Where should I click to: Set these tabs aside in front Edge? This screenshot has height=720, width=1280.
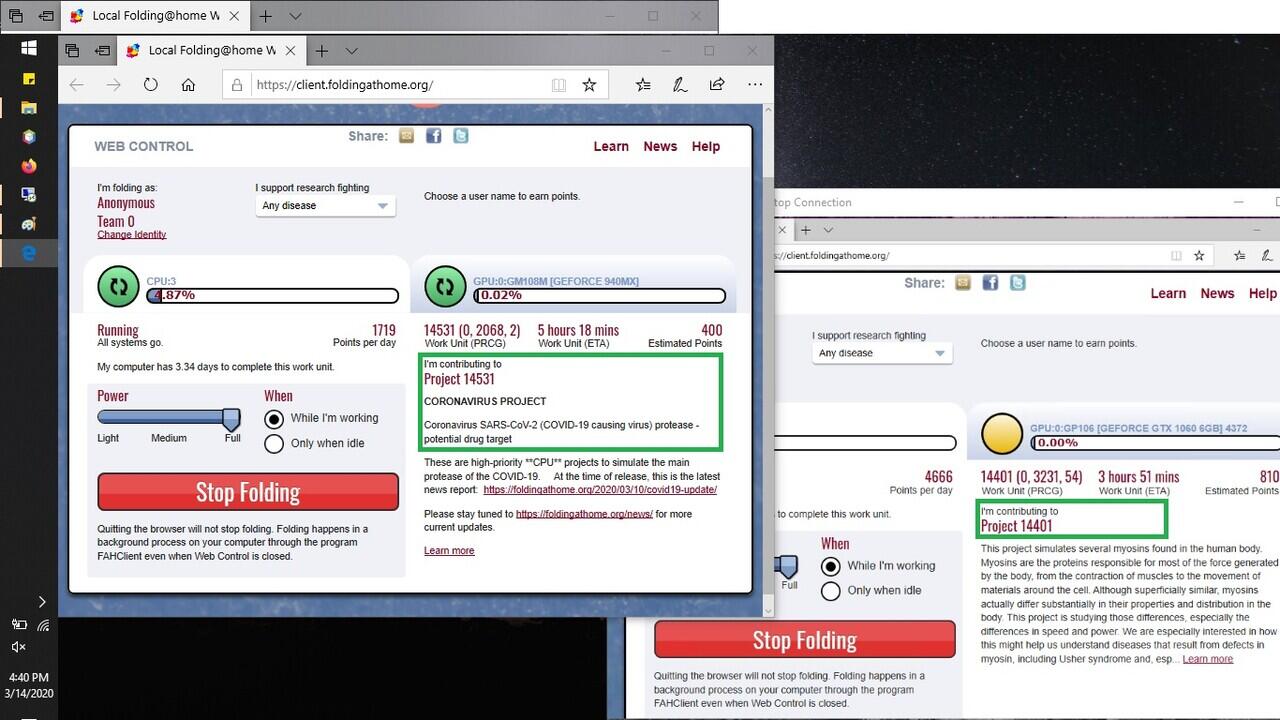point(103,50)
